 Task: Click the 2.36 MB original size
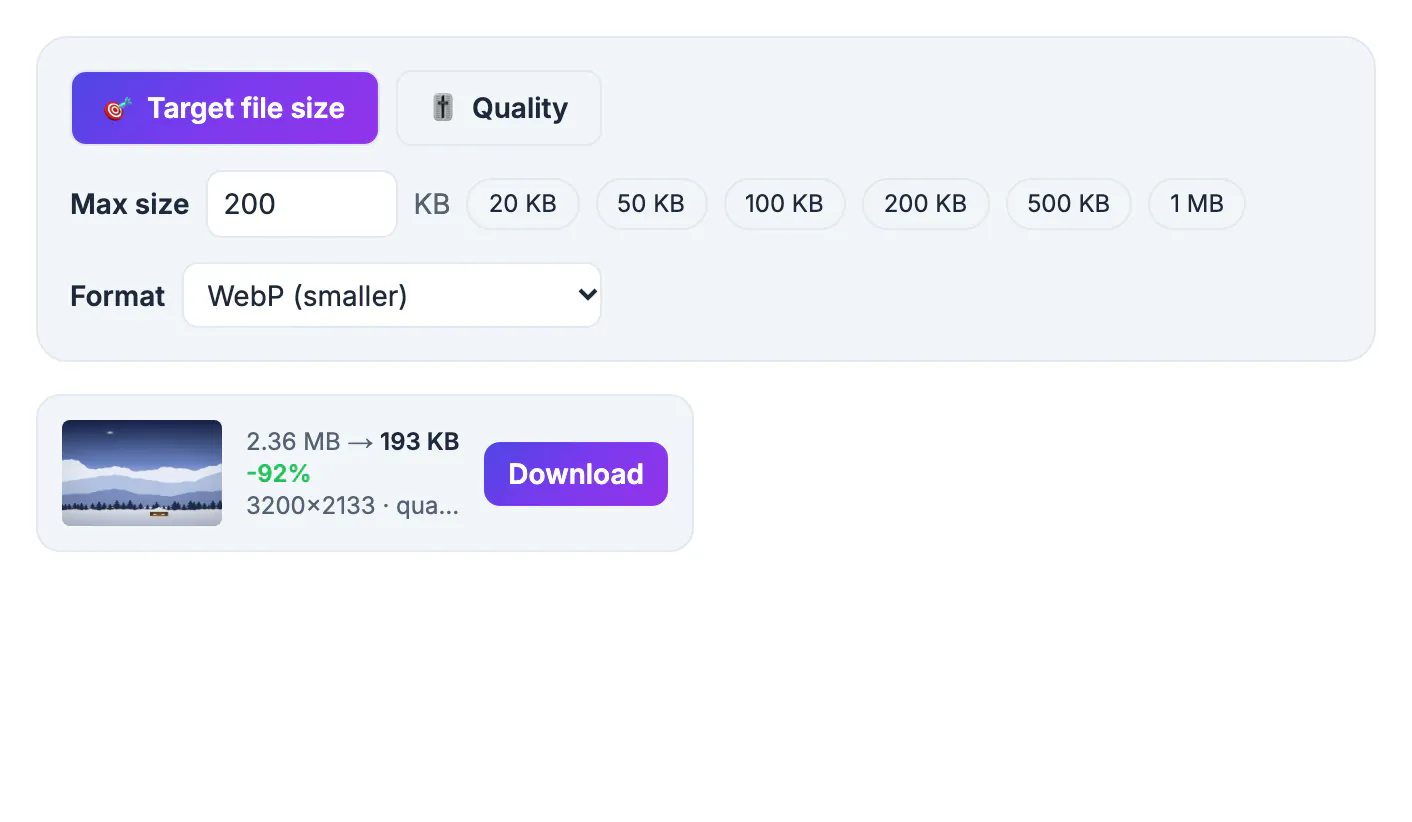point(293,441)
